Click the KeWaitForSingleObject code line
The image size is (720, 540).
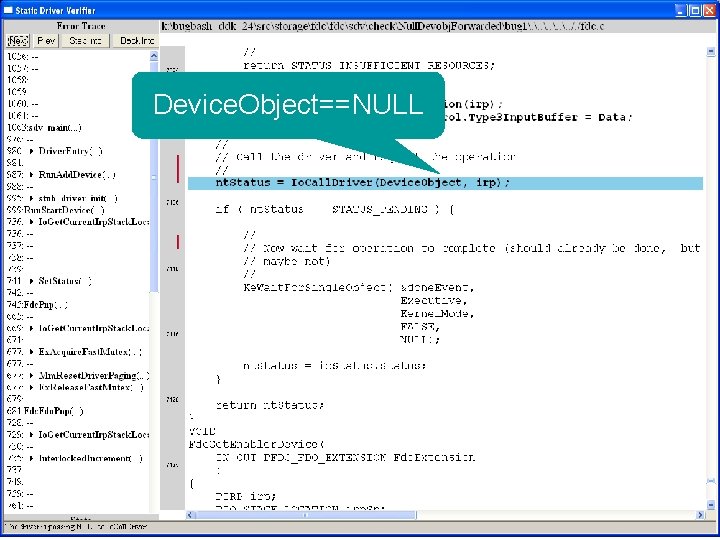(358, 287)
